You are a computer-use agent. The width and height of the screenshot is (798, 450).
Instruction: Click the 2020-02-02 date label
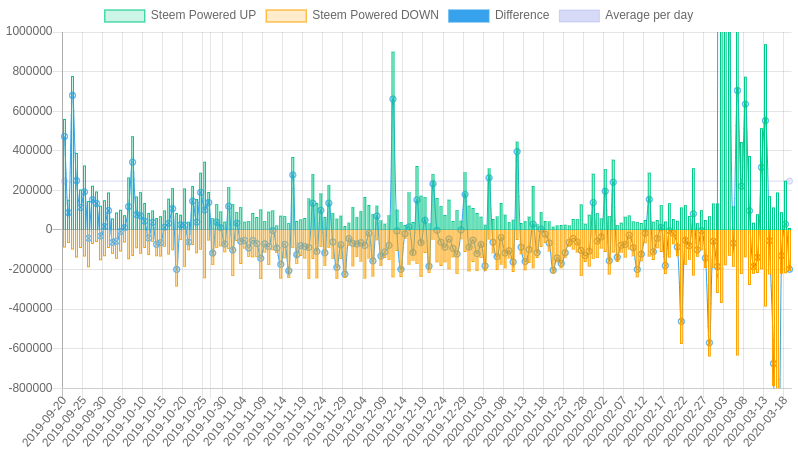(x=585, y=421)
